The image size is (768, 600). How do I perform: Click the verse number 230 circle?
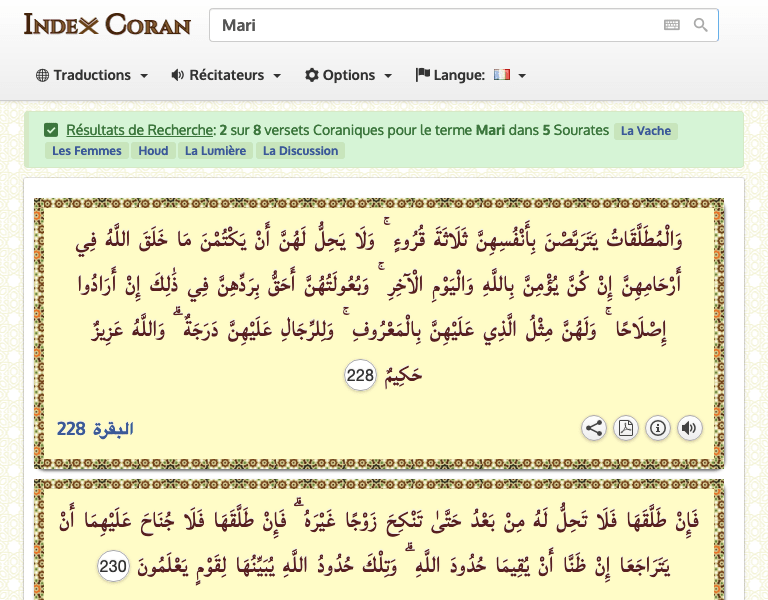point(113,566)
